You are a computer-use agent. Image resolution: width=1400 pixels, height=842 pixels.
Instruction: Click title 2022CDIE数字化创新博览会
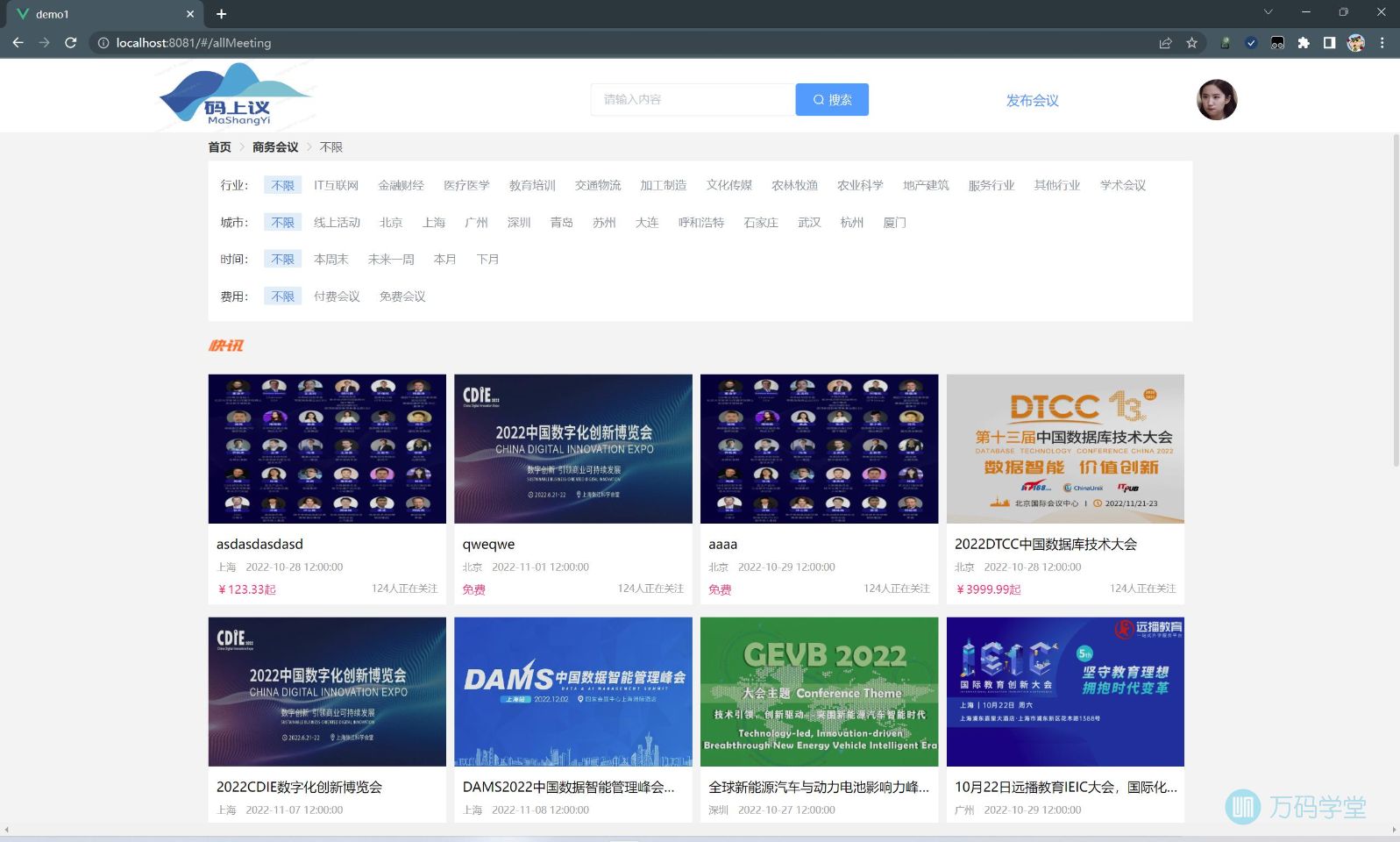tap(300, 787)
